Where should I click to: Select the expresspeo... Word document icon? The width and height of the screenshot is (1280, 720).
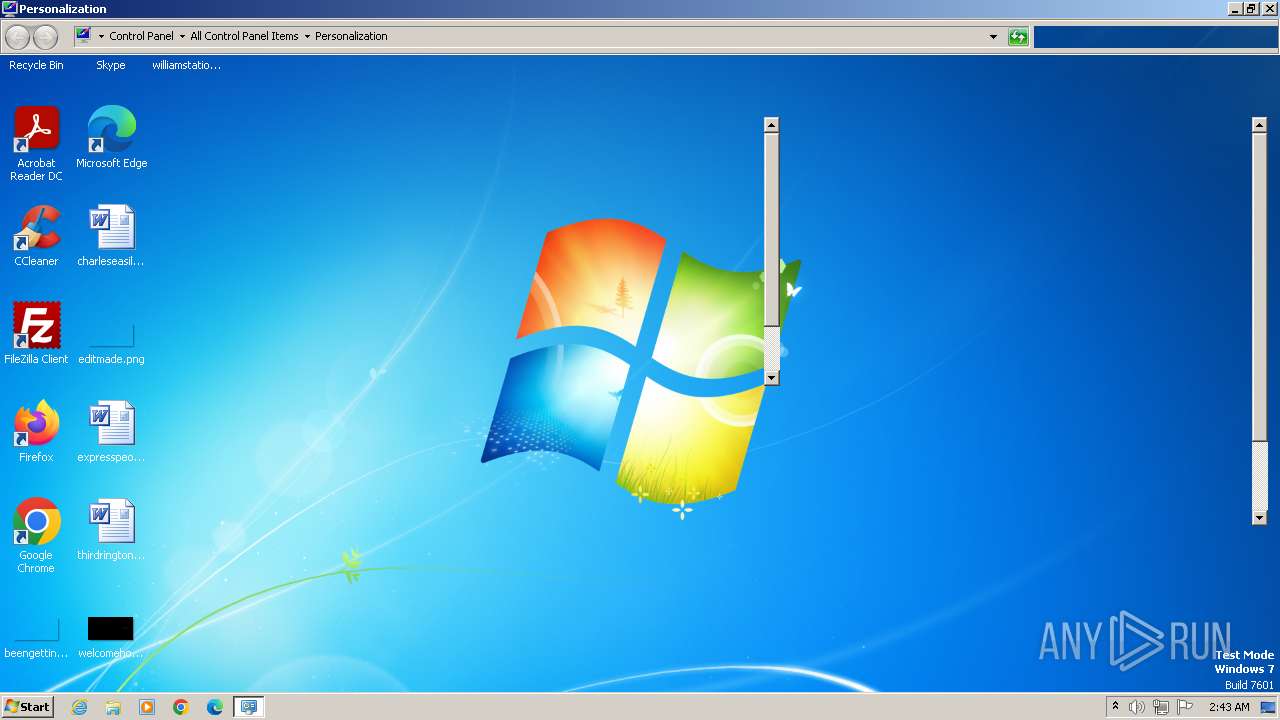click(111, 432)
